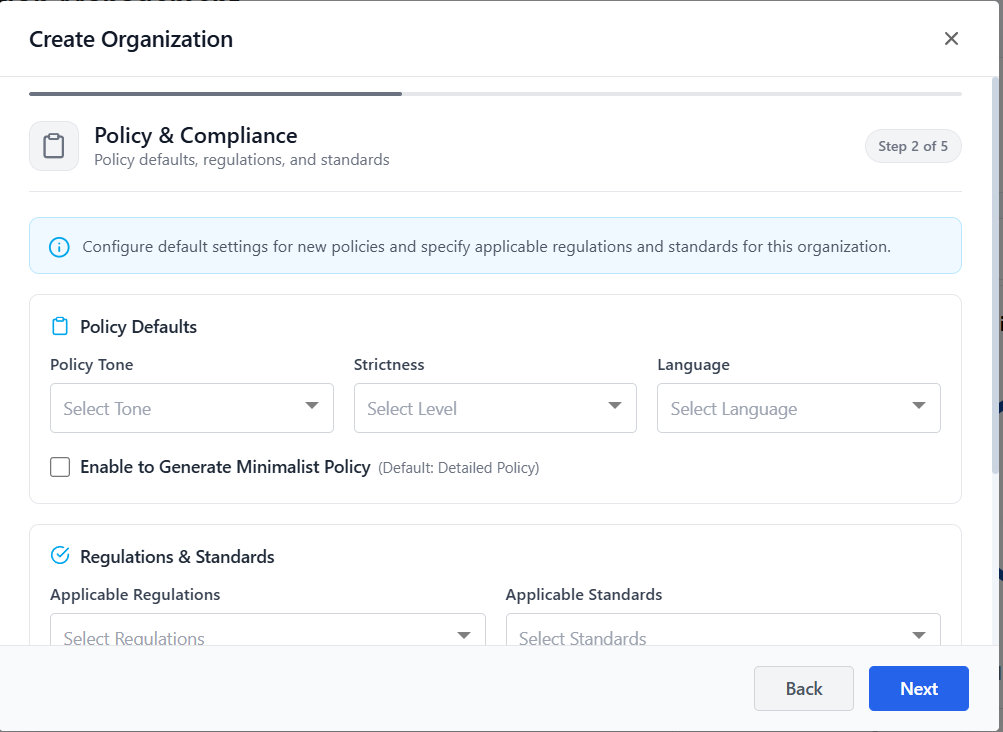Click the Regulations & Standards checkmark icon
Image resolution: width=1003 pixels, height=732 pixels.
59,555
